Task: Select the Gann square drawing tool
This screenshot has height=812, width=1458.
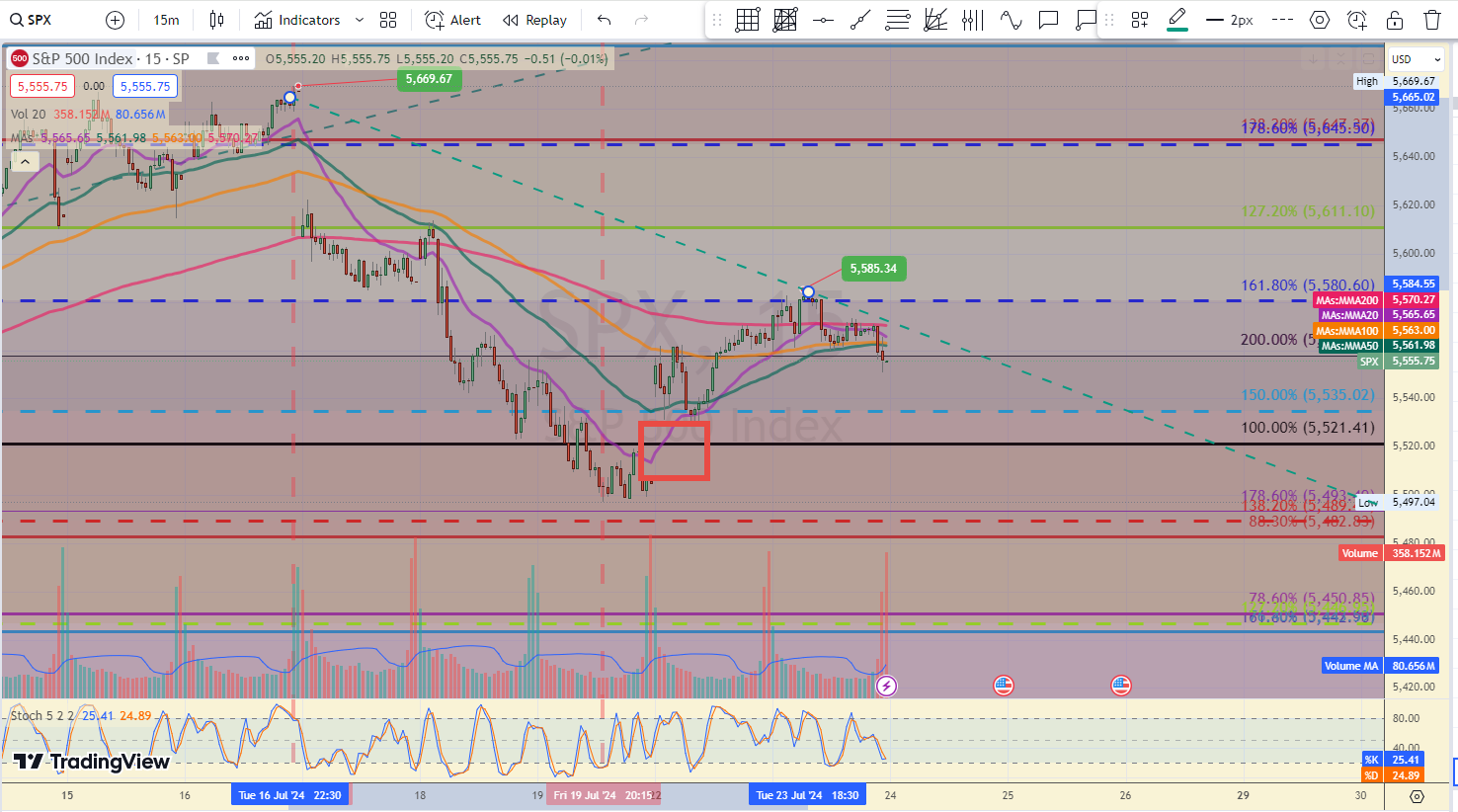Action: tap(785, 20)
